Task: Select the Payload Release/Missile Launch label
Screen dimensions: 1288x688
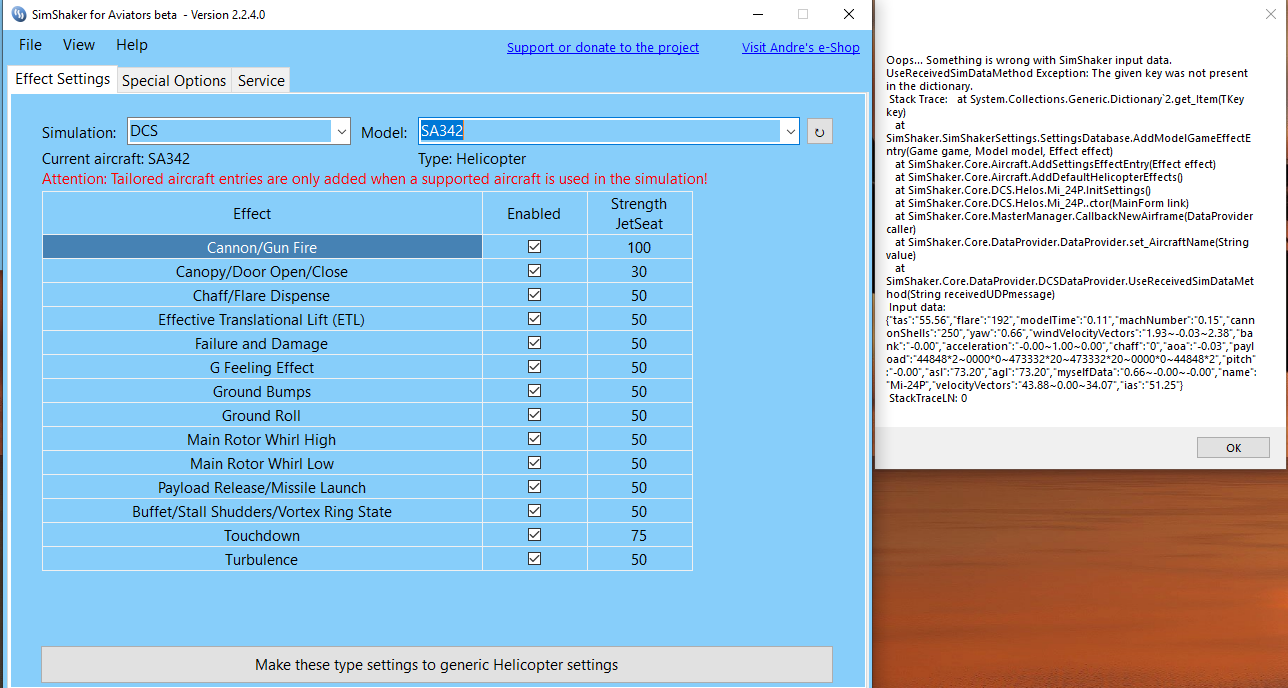Action: 262,488
